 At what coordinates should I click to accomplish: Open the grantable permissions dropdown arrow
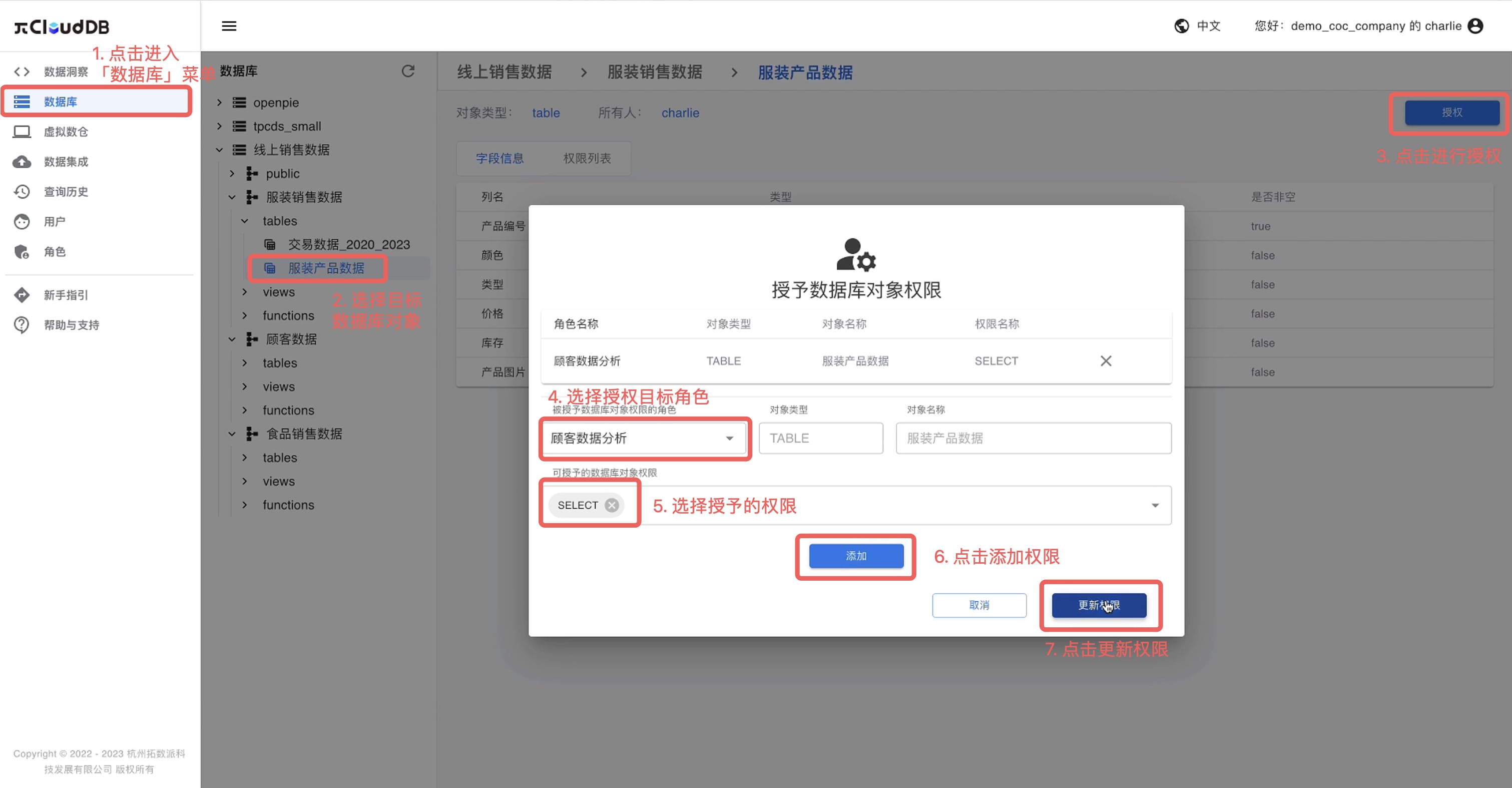pos(1155,505)
